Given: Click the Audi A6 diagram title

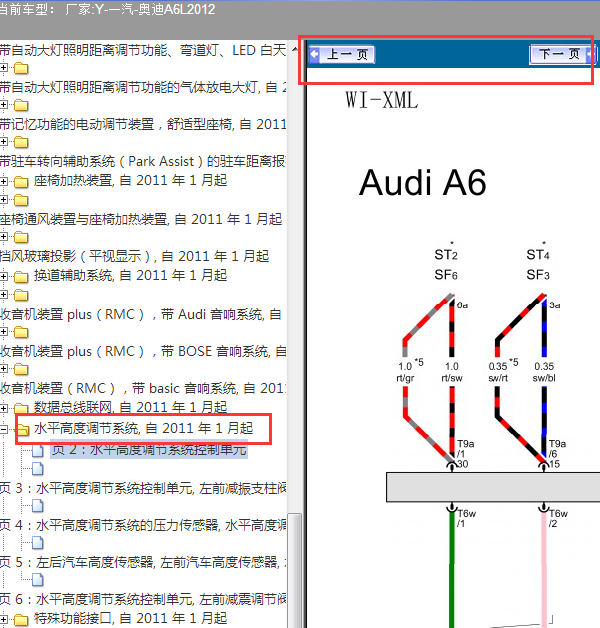Looking at the screenshot, I should [423, 183].
